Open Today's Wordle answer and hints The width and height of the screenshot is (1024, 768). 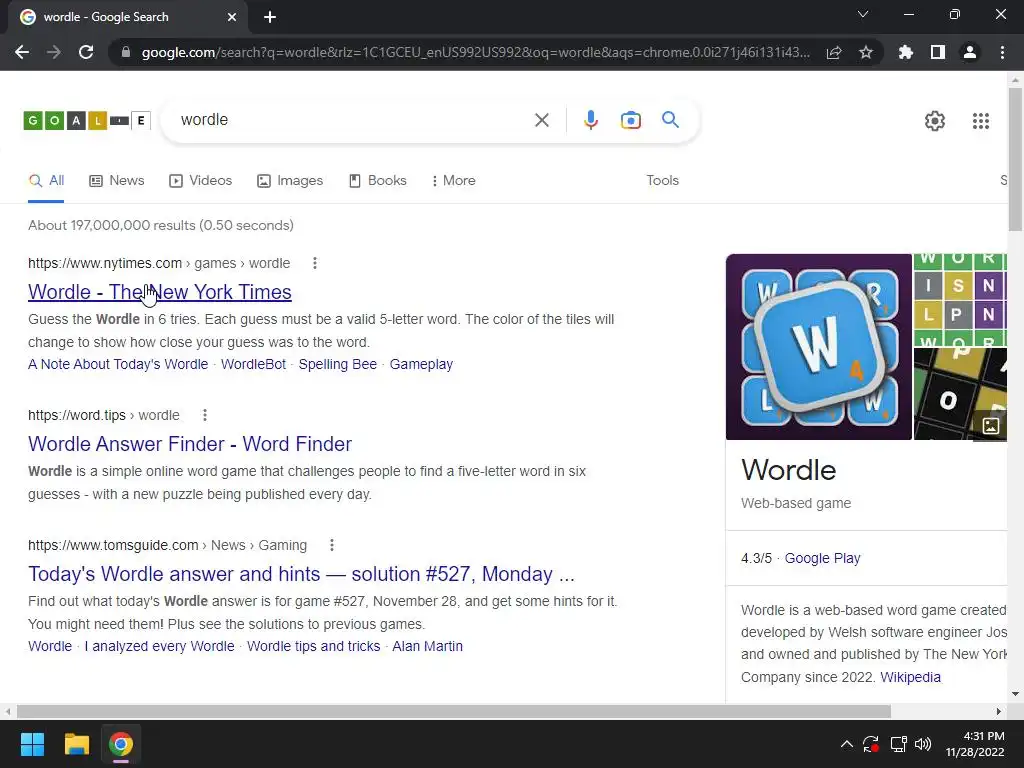[301, 574]
